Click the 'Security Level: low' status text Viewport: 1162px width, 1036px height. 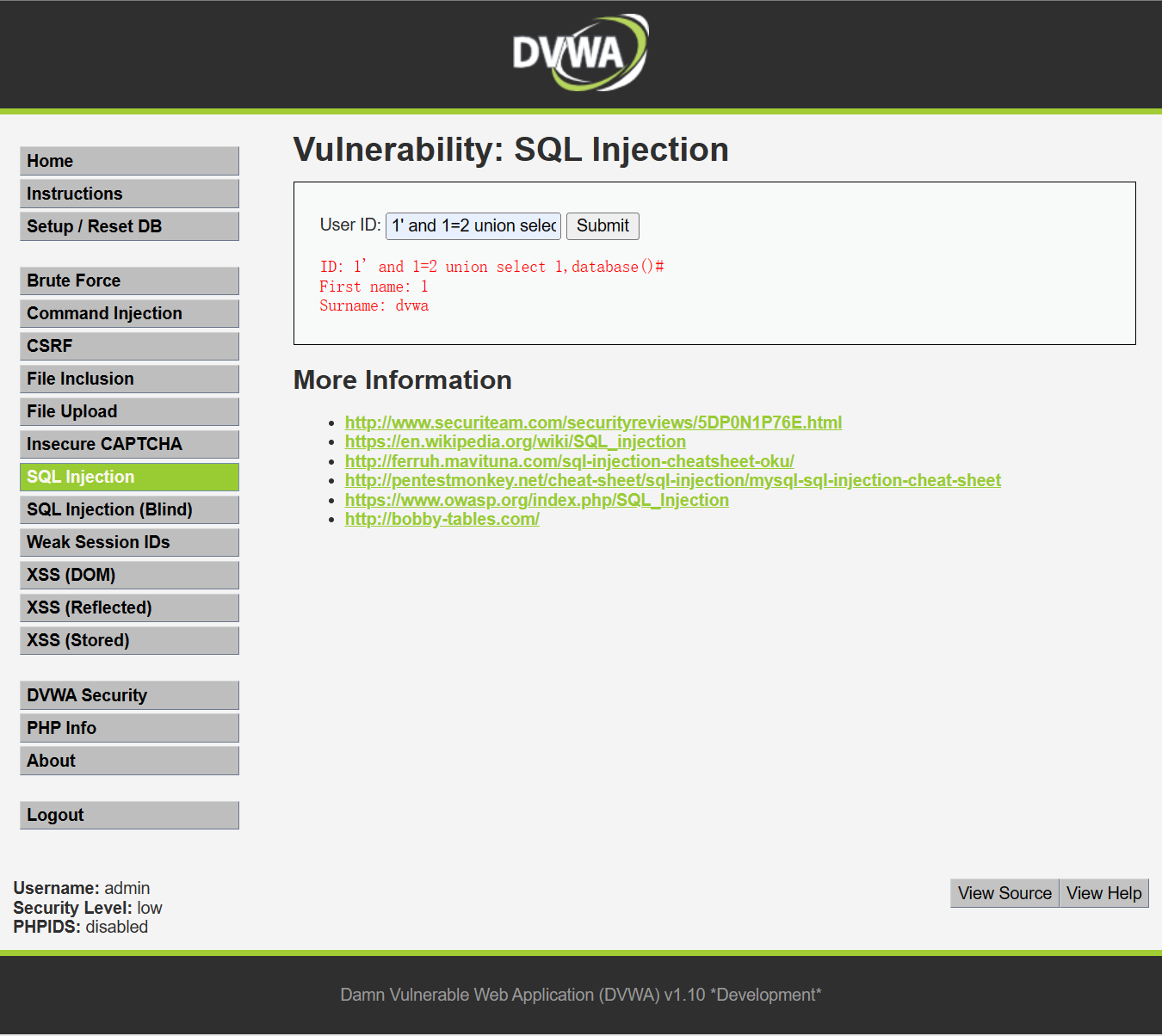tap(88, 908)
